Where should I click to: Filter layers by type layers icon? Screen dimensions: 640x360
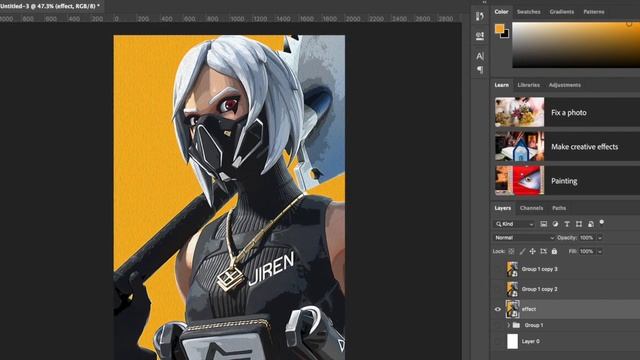pos(567,224)
